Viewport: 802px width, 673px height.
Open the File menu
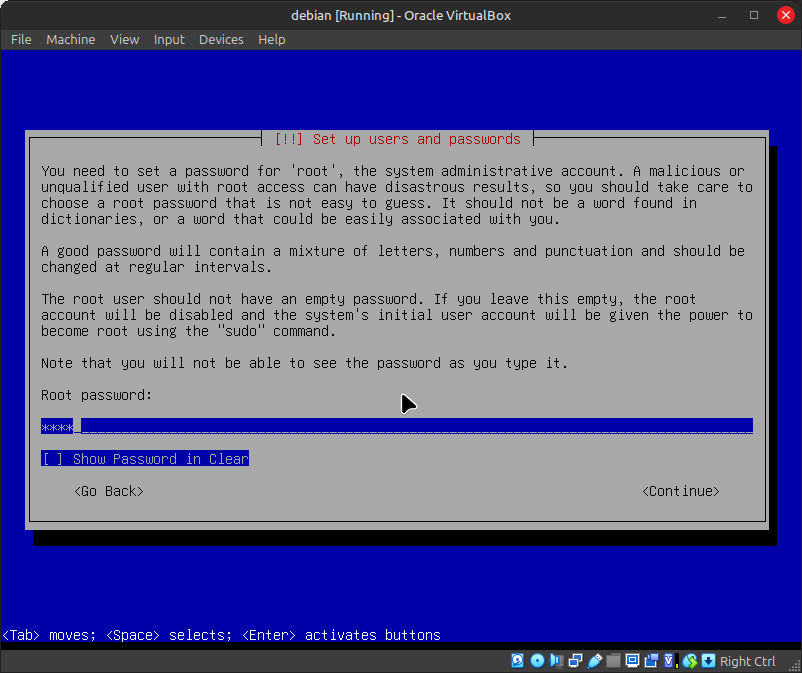(x=21, y=40)
